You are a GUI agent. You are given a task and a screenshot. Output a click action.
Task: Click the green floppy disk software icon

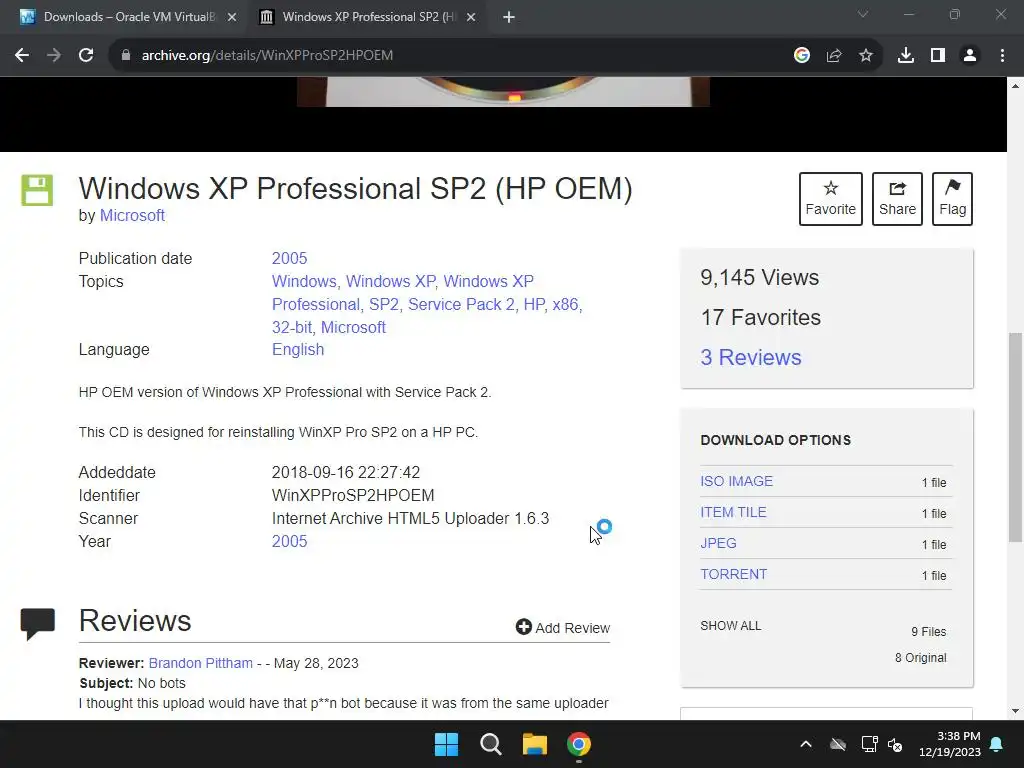coord(37,190)
